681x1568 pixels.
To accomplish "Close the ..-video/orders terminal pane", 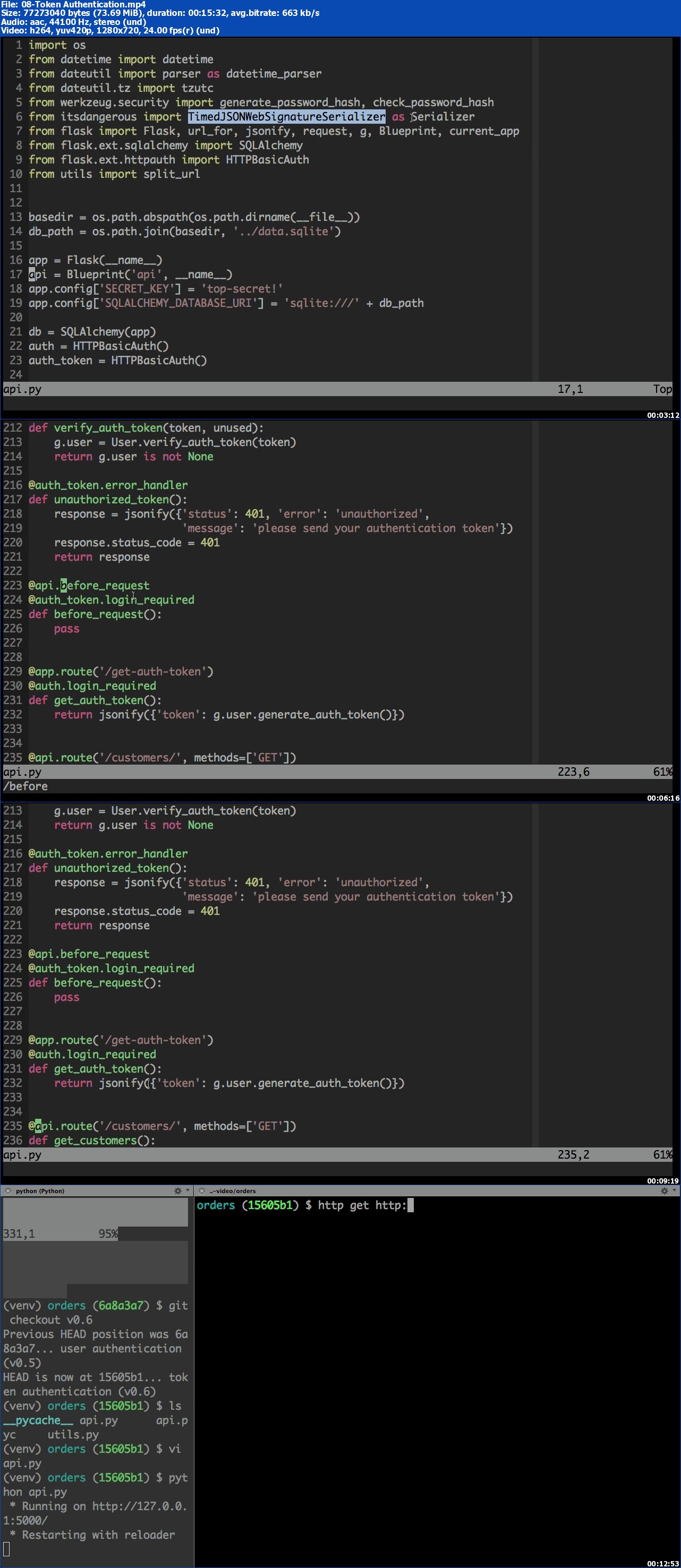I will pyautogui.click(x=202, y=1190).
